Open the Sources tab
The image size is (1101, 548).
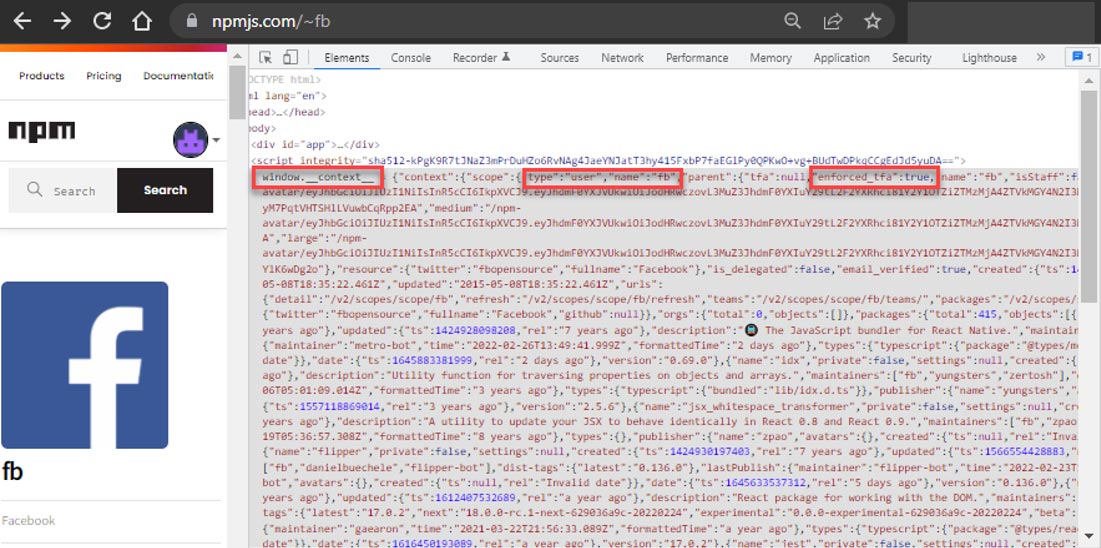560,58
